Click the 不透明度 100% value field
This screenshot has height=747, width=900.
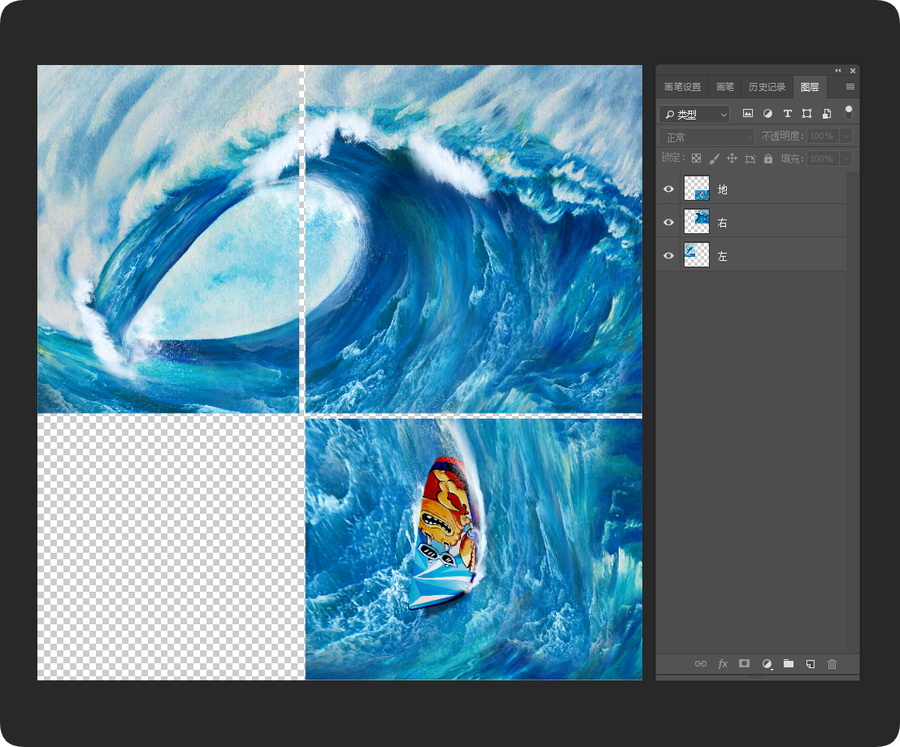824,136
